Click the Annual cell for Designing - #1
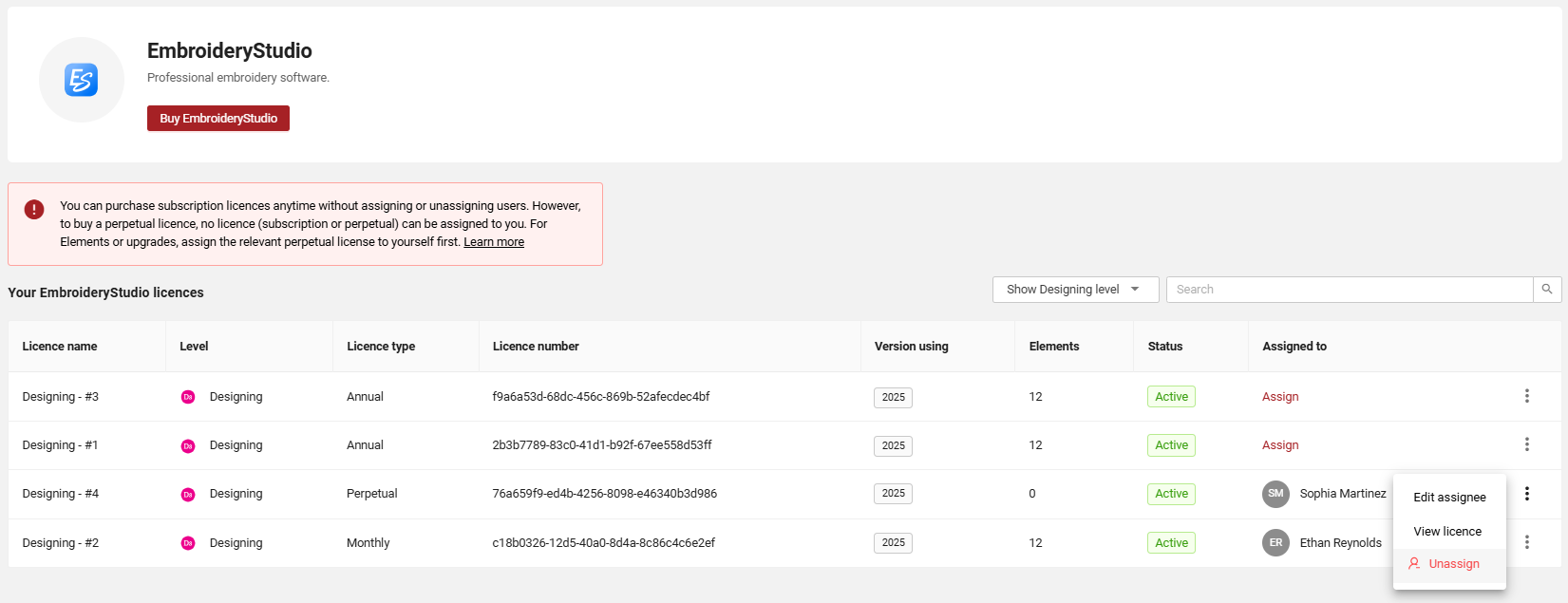Viewport: 1568px width, 603px height. point(366,445)
